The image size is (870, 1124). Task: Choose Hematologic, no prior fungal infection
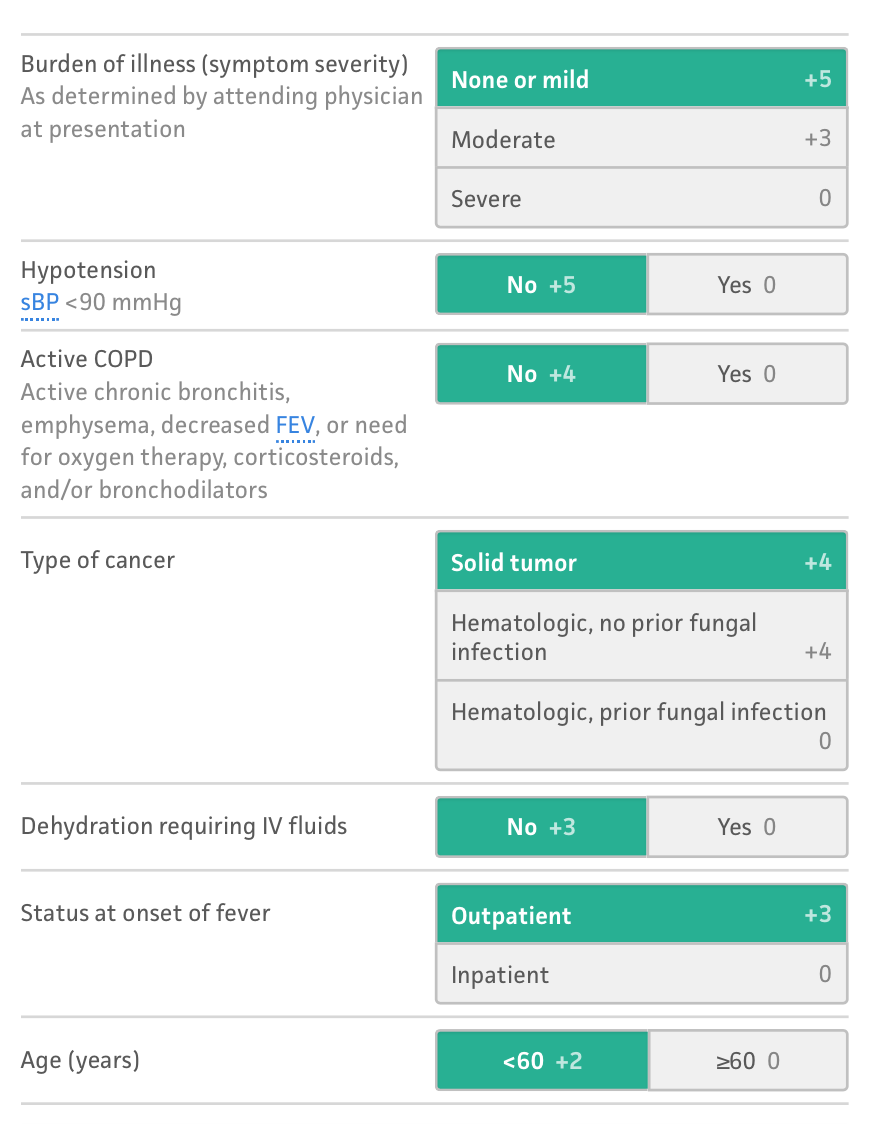[641, 636]
